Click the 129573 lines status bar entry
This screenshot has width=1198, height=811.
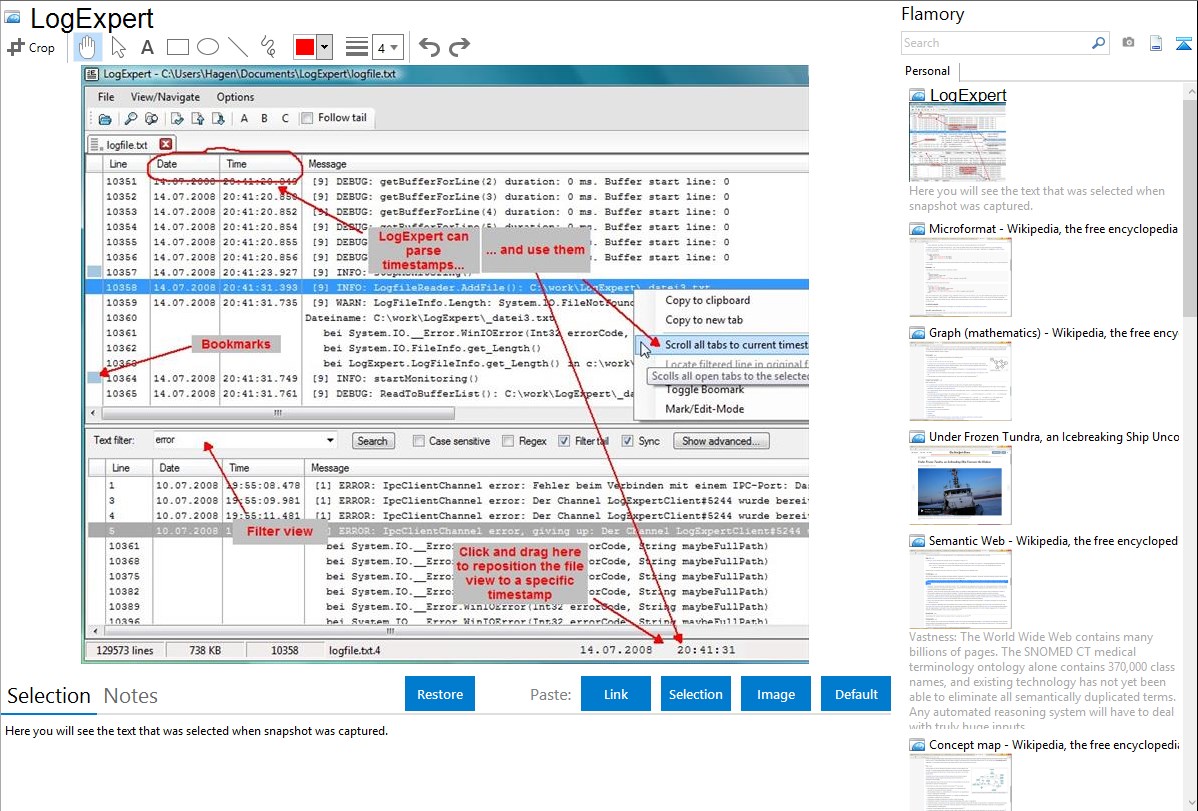pyautogui.click(x=125, y=650)
